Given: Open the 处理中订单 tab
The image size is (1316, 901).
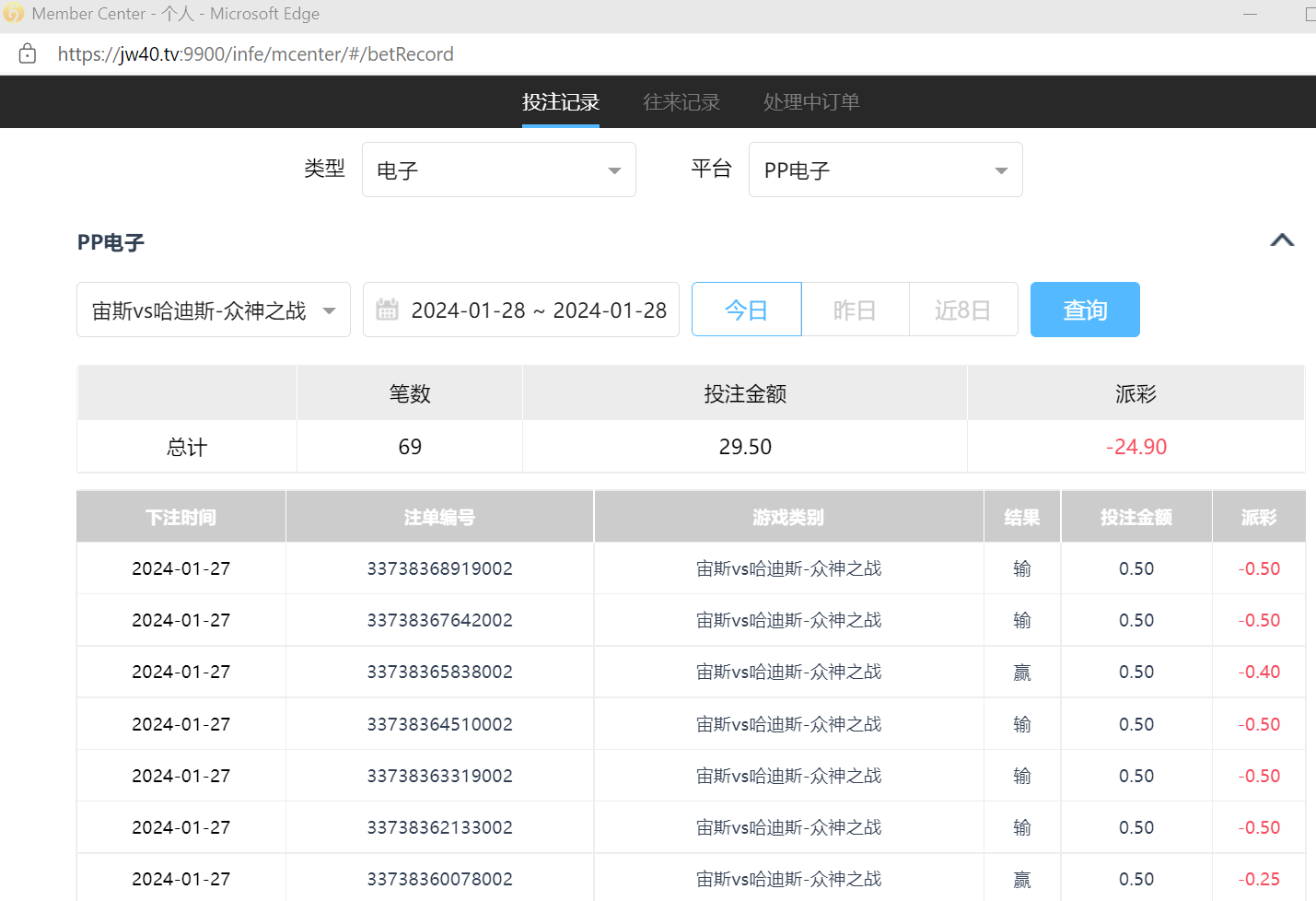Looking at the screenshot, I should coord(810,102).
